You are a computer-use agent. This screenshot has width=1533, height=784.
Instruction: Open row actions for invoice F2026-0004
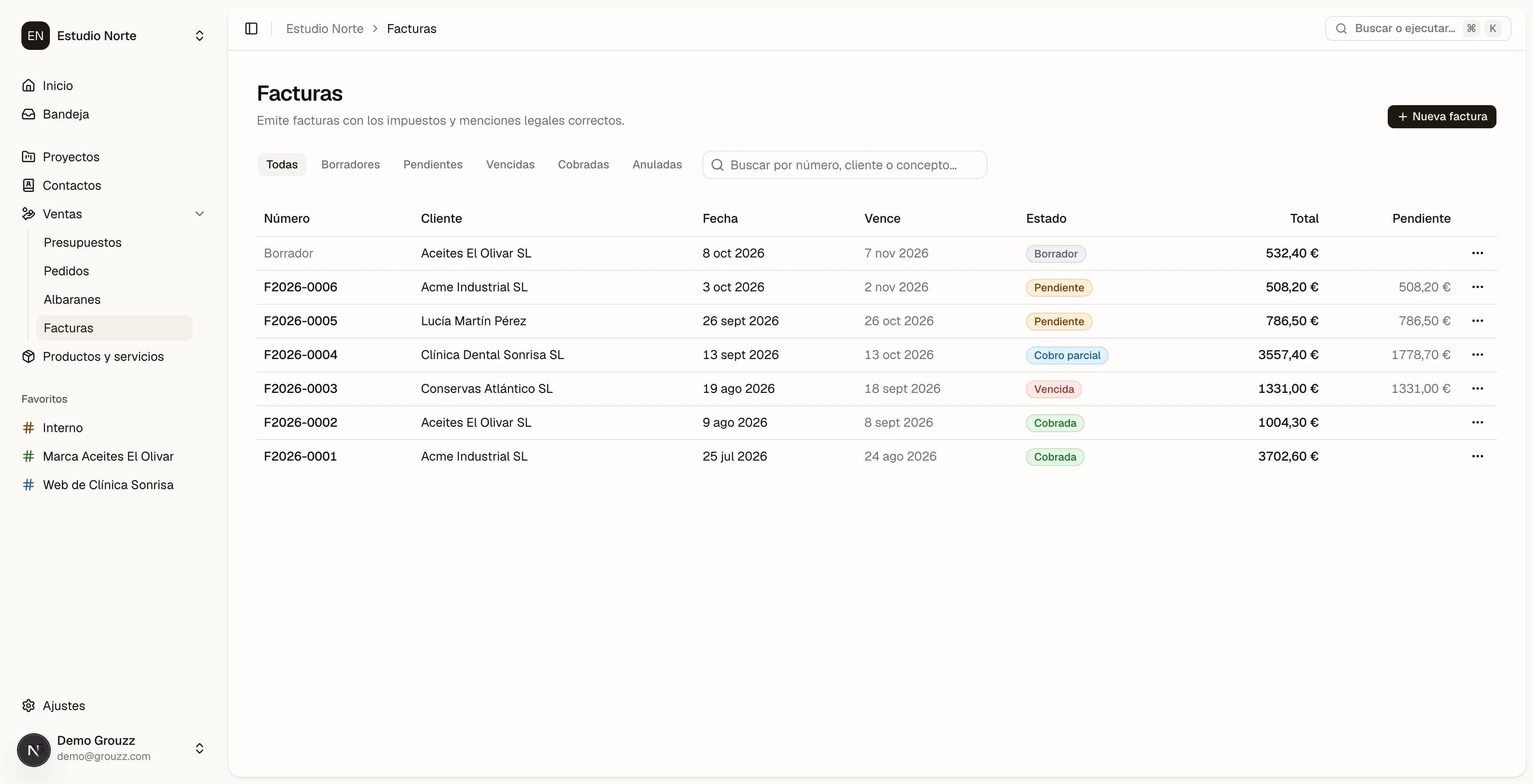click(1477, 355)
